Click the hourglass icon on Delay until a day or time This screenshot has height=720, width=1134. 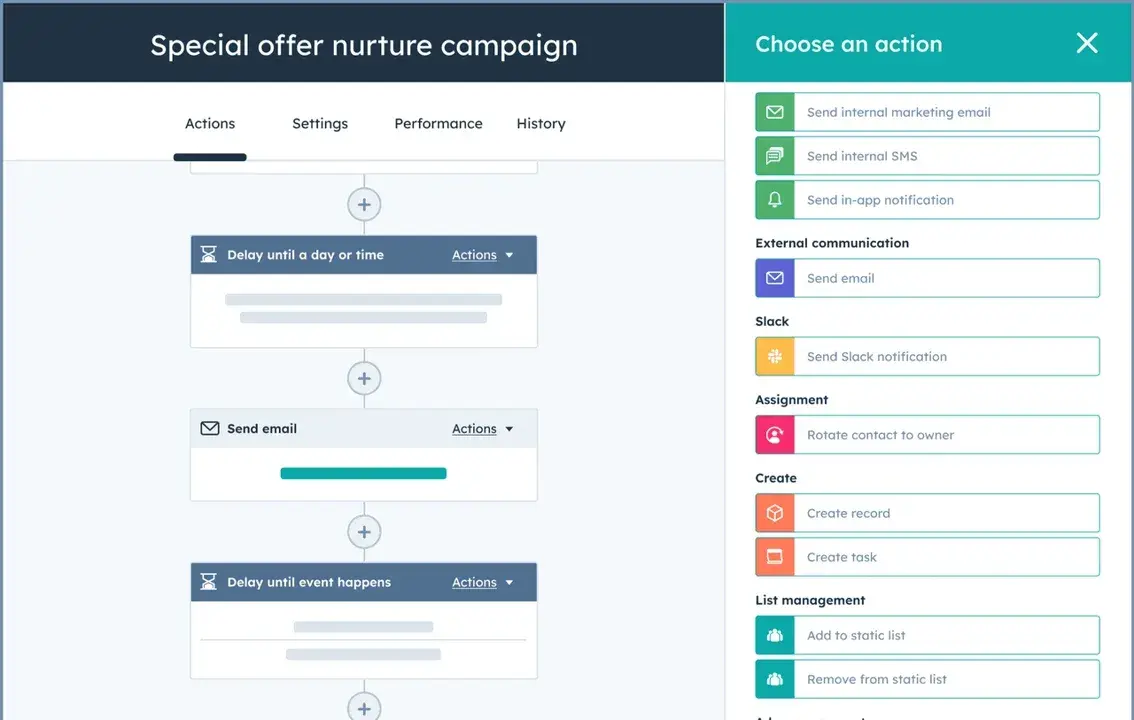209,254
